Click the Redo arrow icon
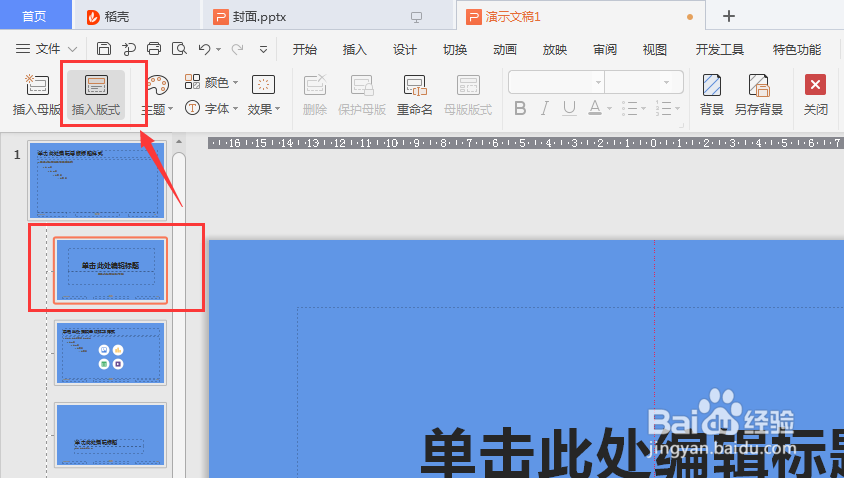Viewport: 844px width, 478px height. click(x=237, y=49)
